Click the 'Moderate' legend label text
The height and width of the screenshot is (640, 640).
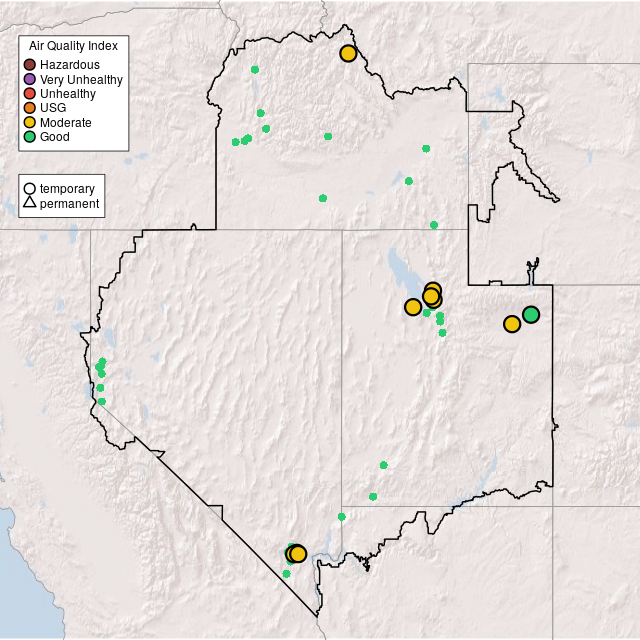66,122
